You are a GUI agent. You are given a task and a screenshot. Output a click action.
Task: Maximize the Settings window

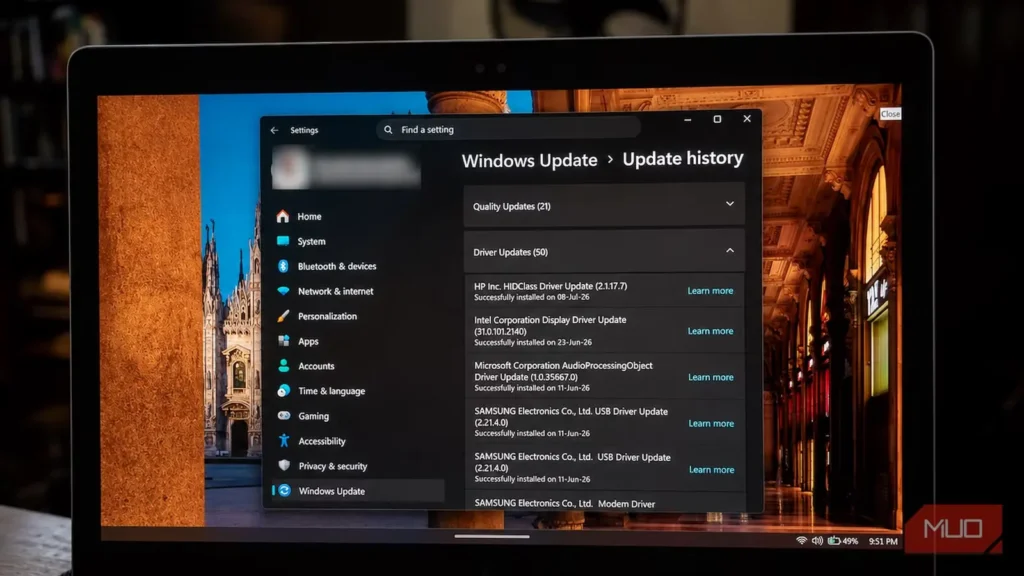click(x=717, y=119)
